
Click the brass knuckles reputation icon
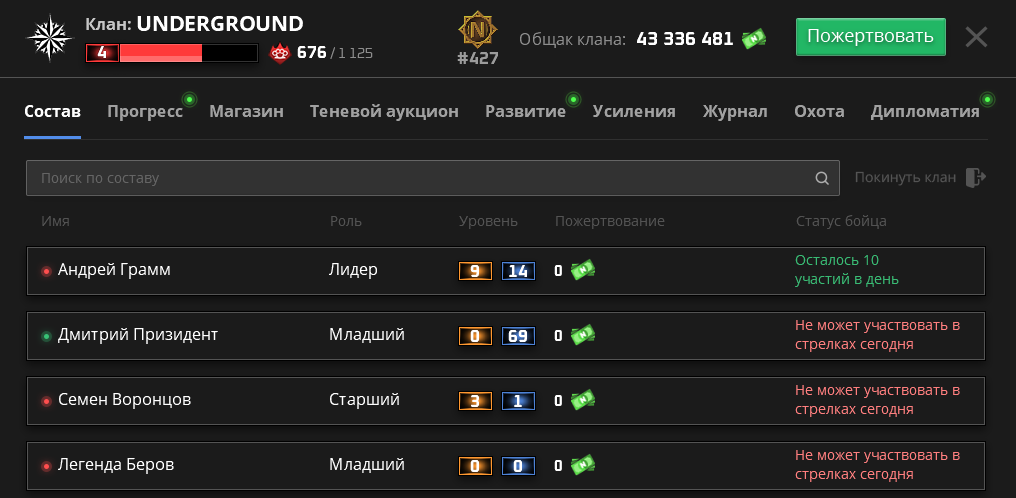point(280,52)
